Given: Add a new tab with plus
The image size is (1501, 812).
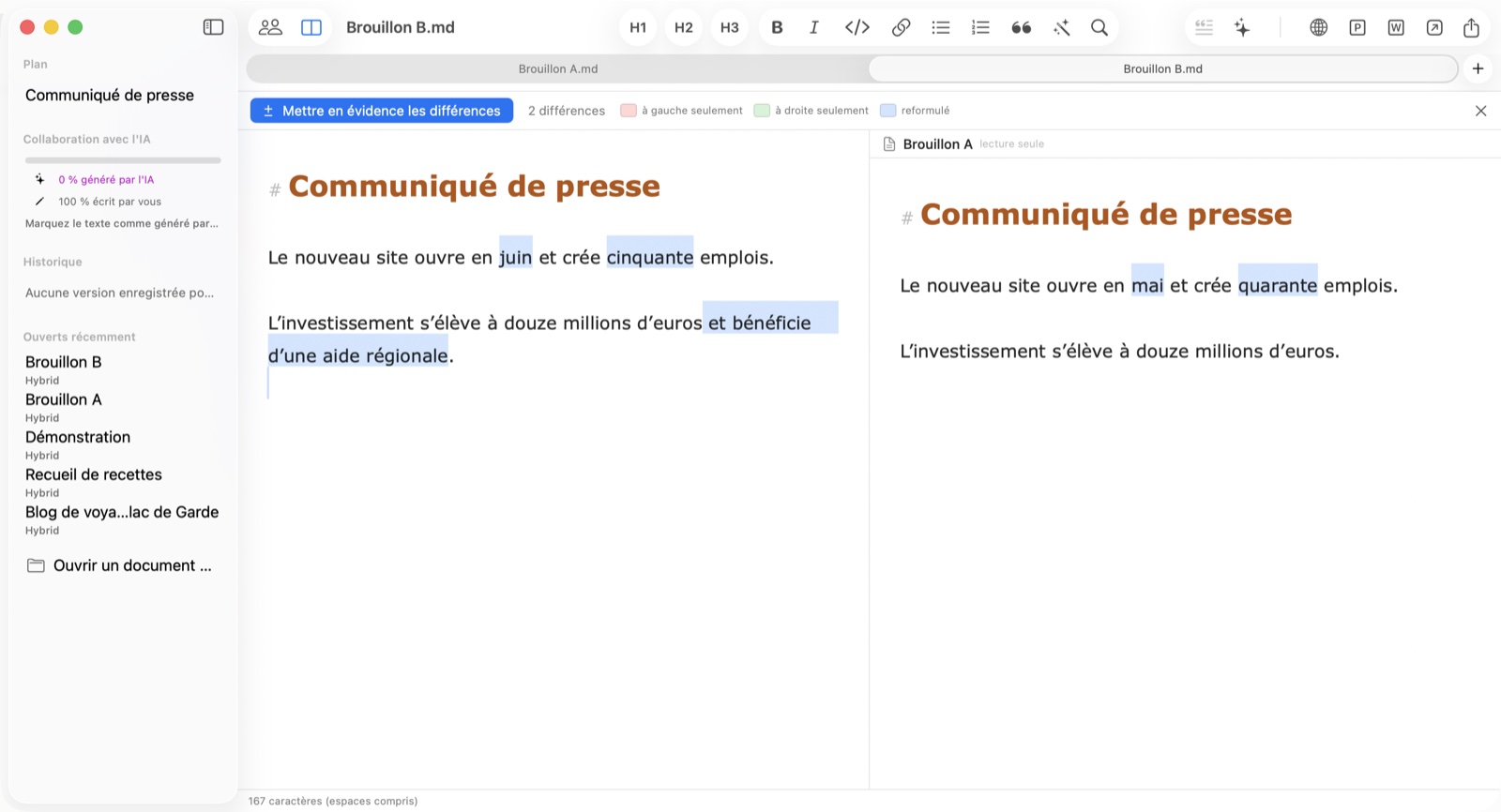Looking at the screenshot, I should tap(1478, 68).
